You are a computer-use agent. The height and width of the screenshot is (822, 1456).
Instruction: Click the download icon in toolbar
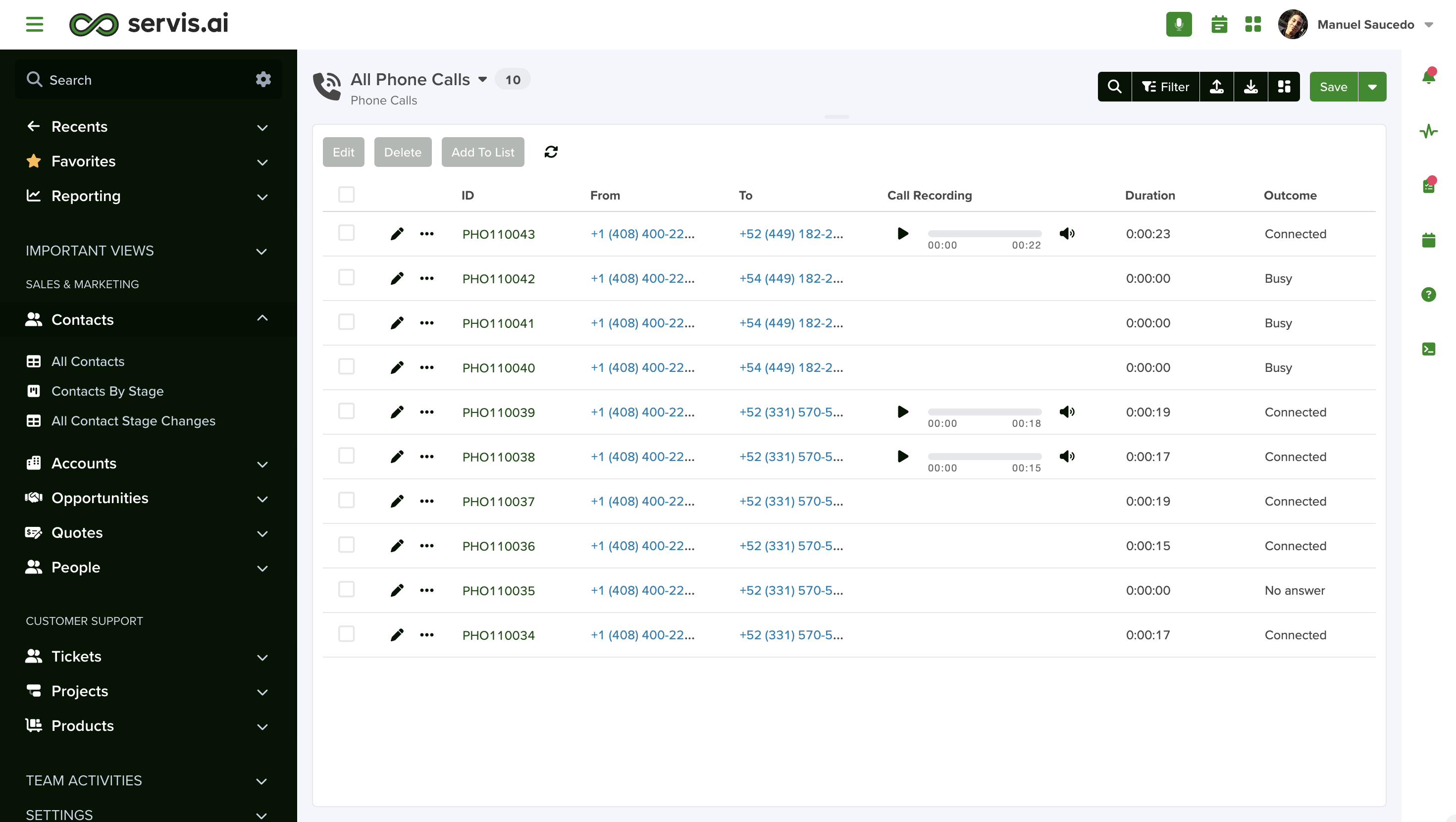coord(1250,87)
